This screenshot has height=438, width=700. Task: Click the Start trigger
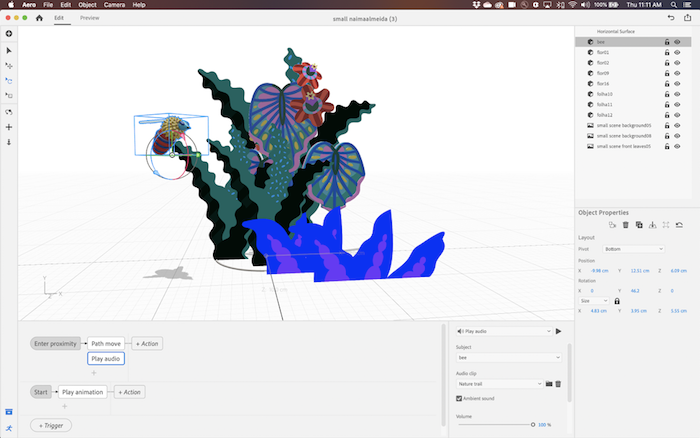[41, 392]
